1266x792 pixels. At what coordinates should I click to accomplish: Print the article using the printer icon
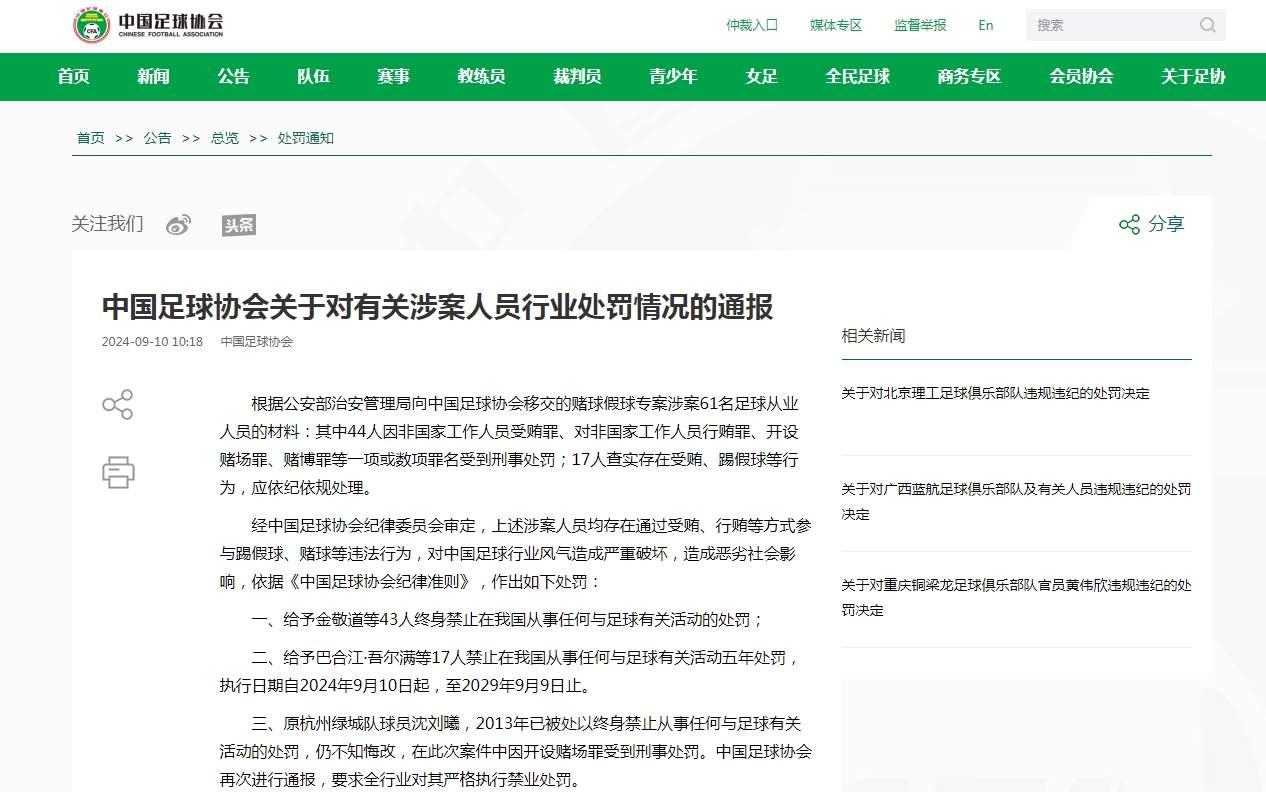pyautogui.click(x=118, y=474)
